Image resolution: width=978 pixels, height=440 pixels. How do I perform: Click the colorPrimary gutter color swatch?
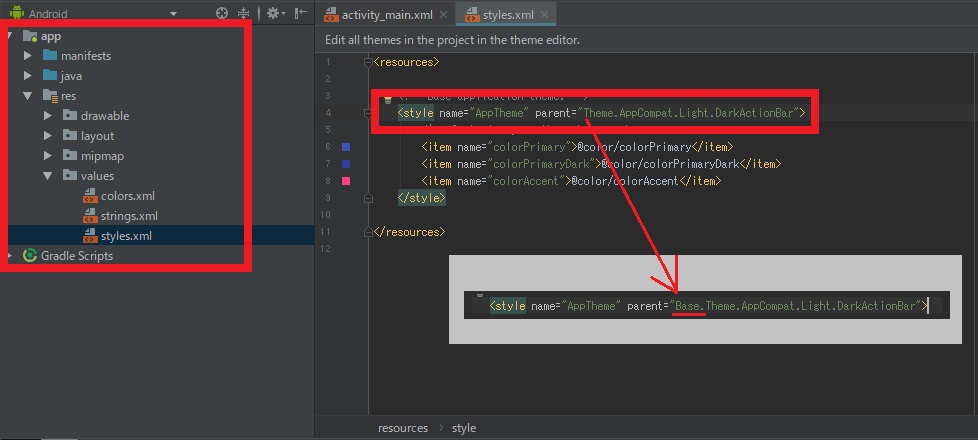tap(346, 147)
